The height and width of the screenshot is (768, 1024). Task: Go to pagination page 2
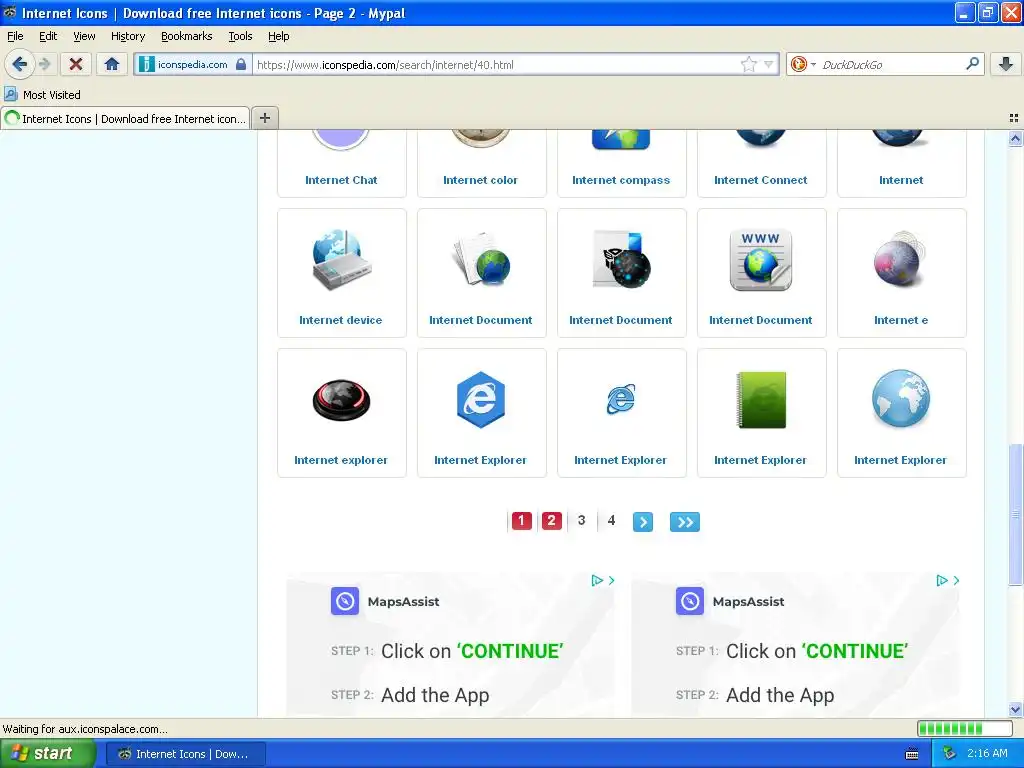(551, 520)
